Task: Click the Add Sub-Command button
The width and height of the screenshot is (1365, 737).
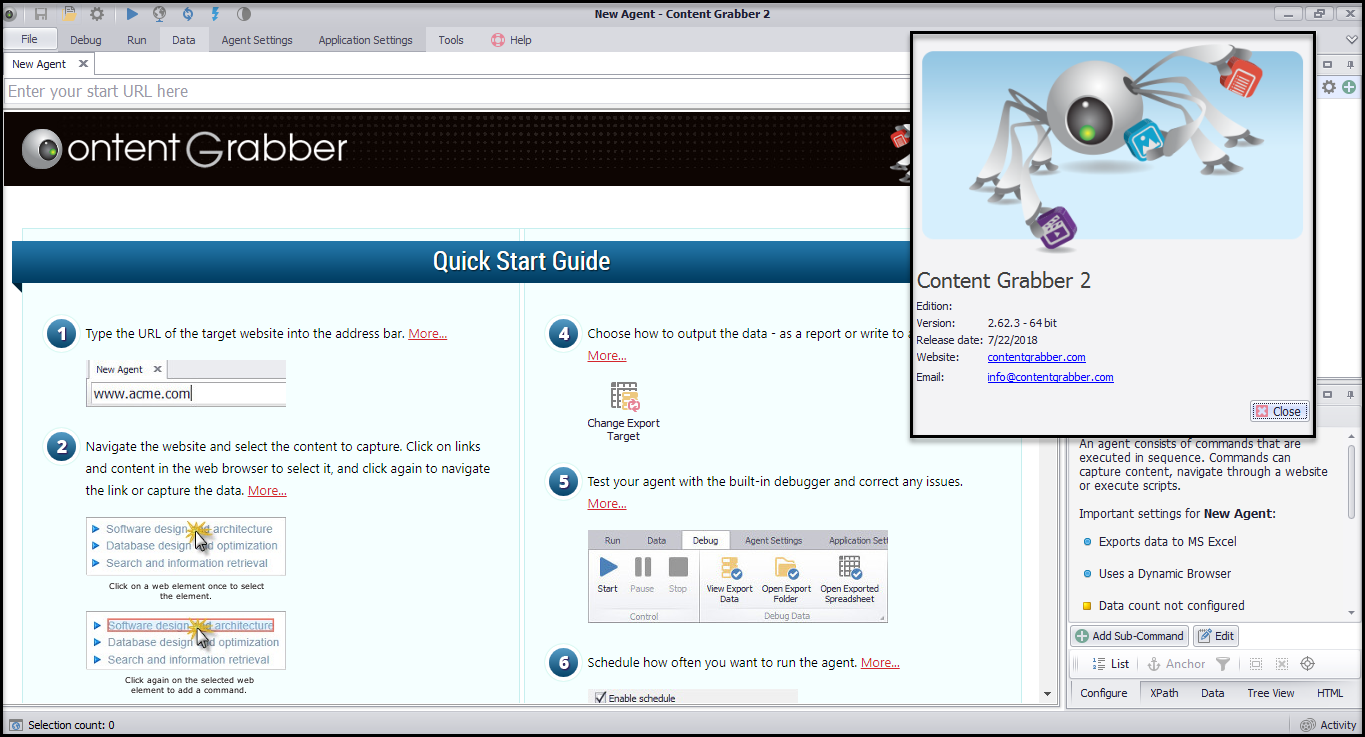Action: (1130, 636)
